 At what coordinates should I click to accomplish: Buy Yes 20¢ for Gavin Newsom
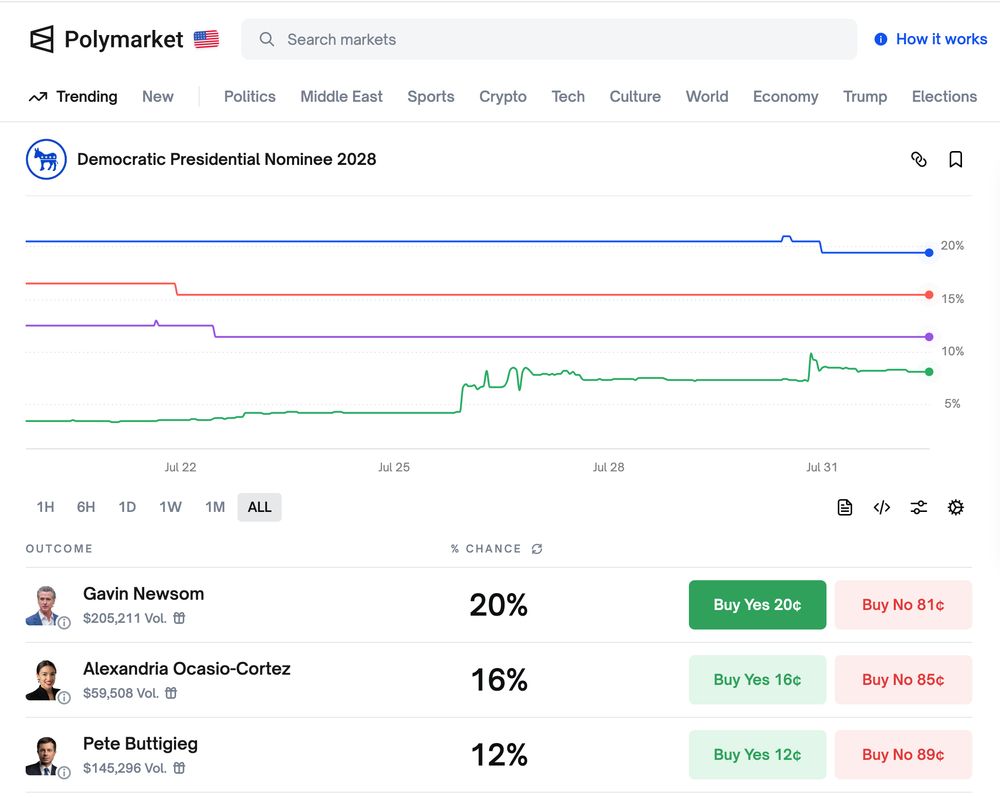757,605
